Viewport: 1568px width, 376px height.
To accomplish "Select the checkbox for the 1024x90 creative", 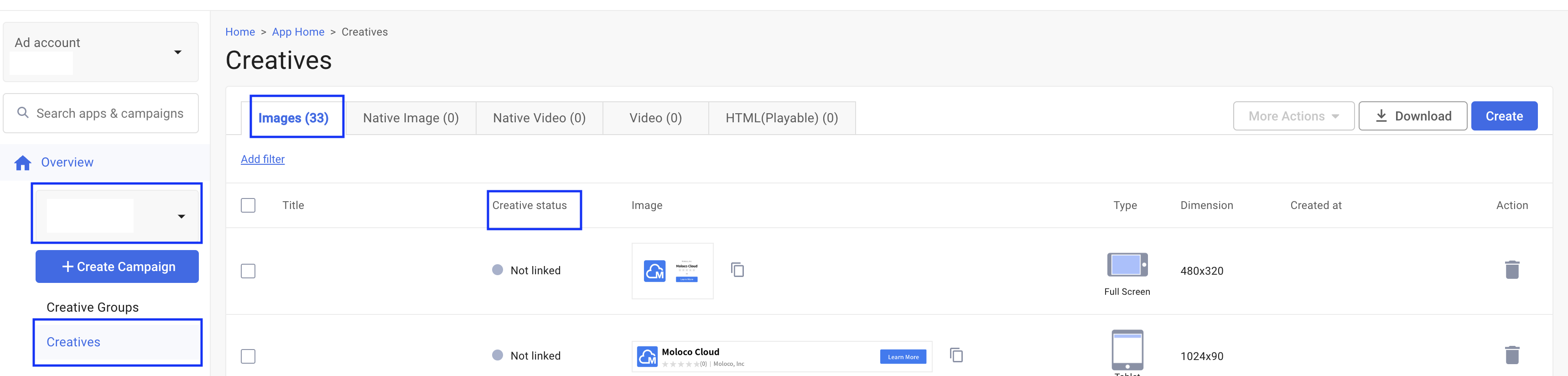I will (248, 356).
